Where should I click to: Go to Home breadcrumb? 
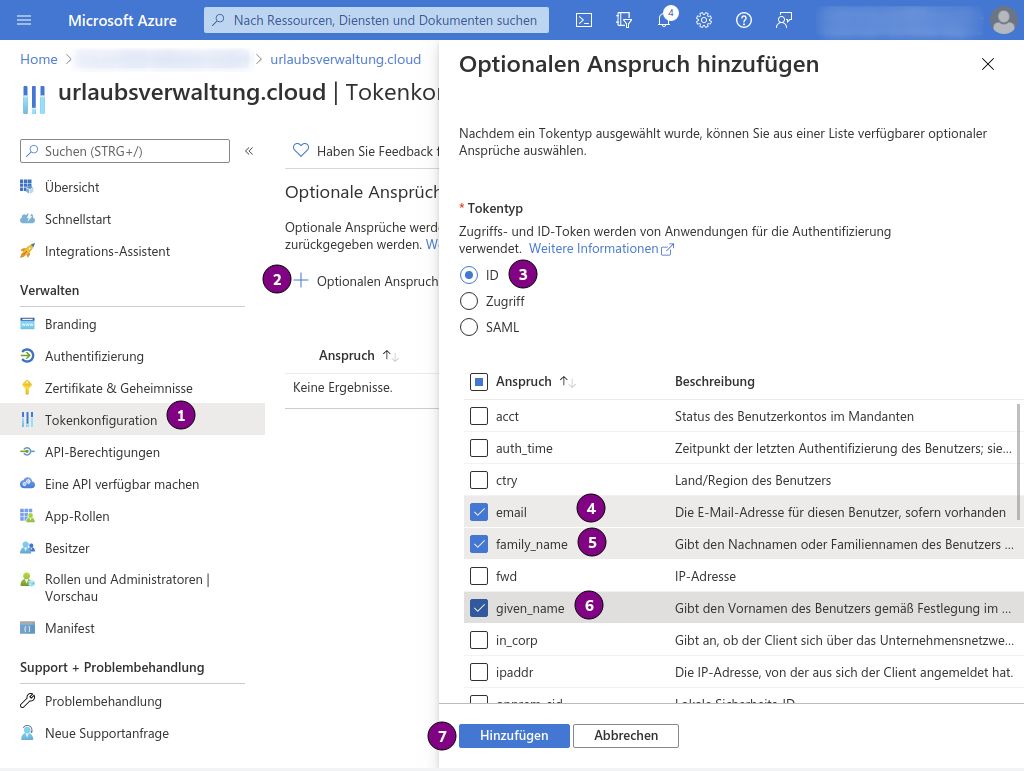click(x=39, y=59)
